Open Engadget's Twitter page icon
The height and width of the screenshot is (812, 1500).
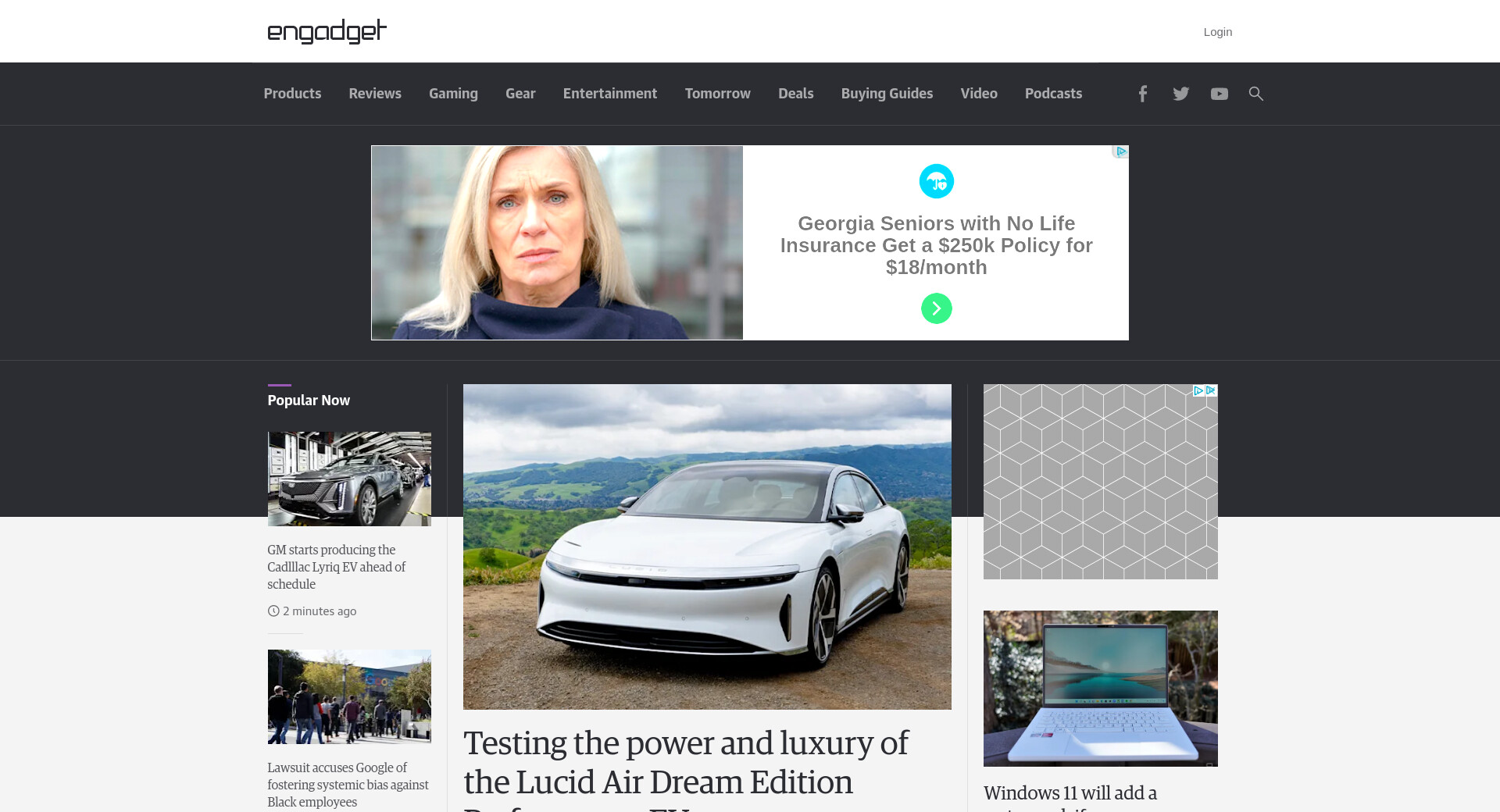pos(1180,94)
